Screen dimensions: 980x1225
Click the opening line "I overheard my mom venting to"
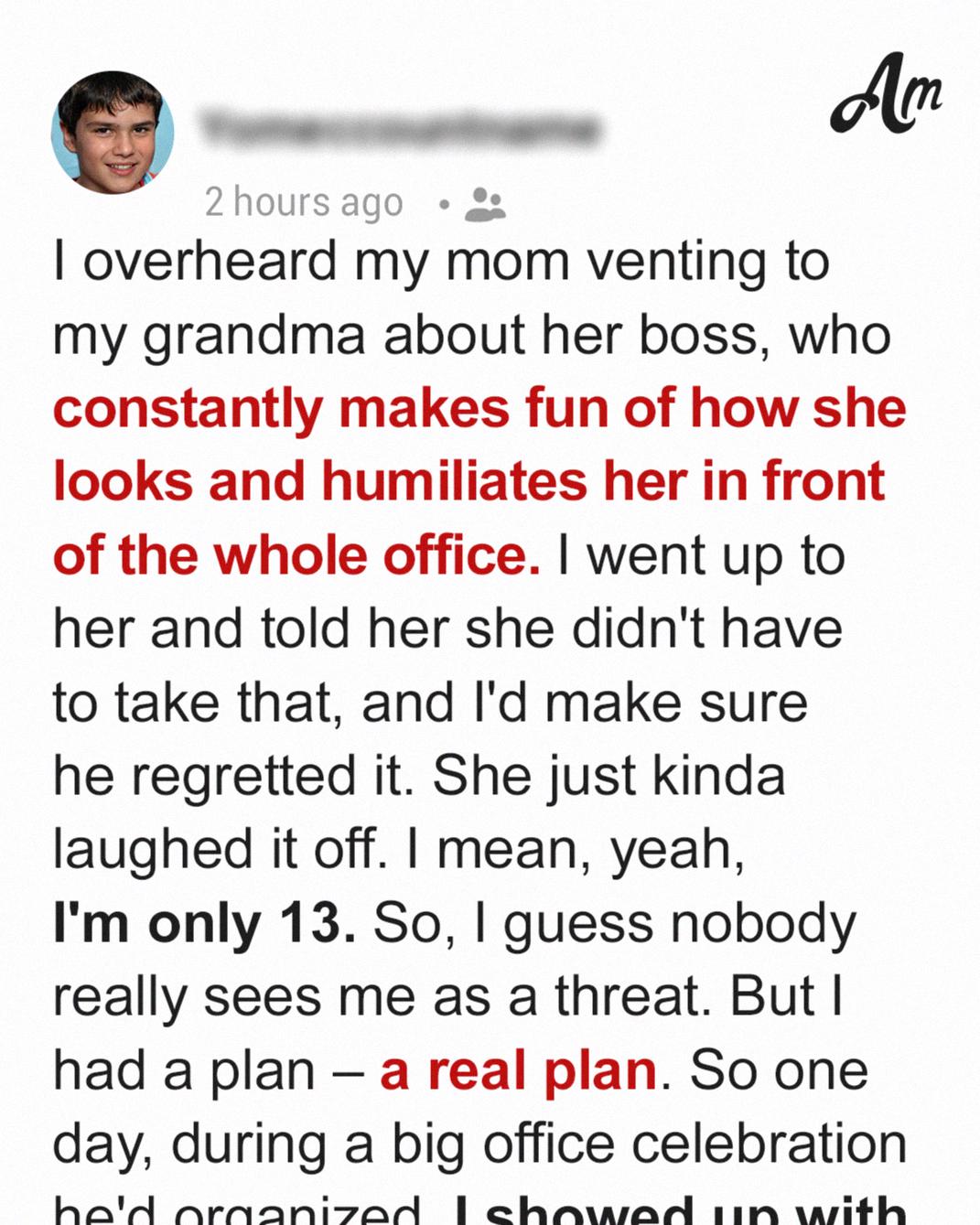coord(441,262)
